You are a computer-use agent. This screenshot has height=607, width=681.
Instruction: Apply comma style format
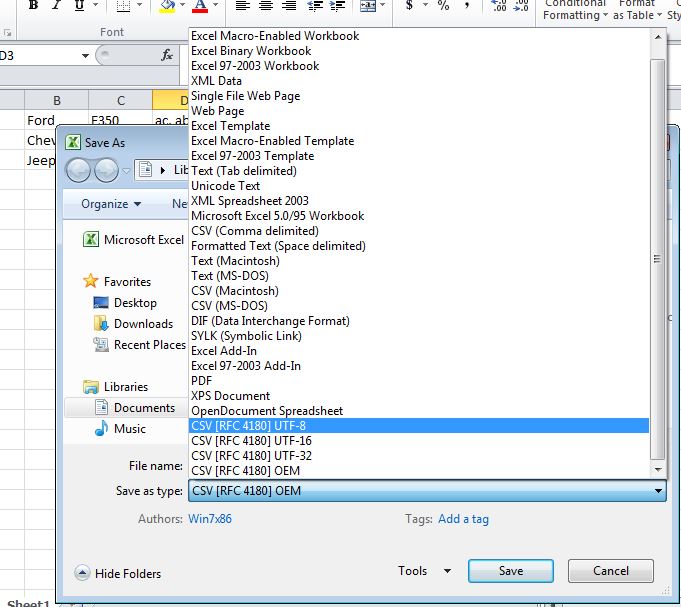tap(467, 5)
